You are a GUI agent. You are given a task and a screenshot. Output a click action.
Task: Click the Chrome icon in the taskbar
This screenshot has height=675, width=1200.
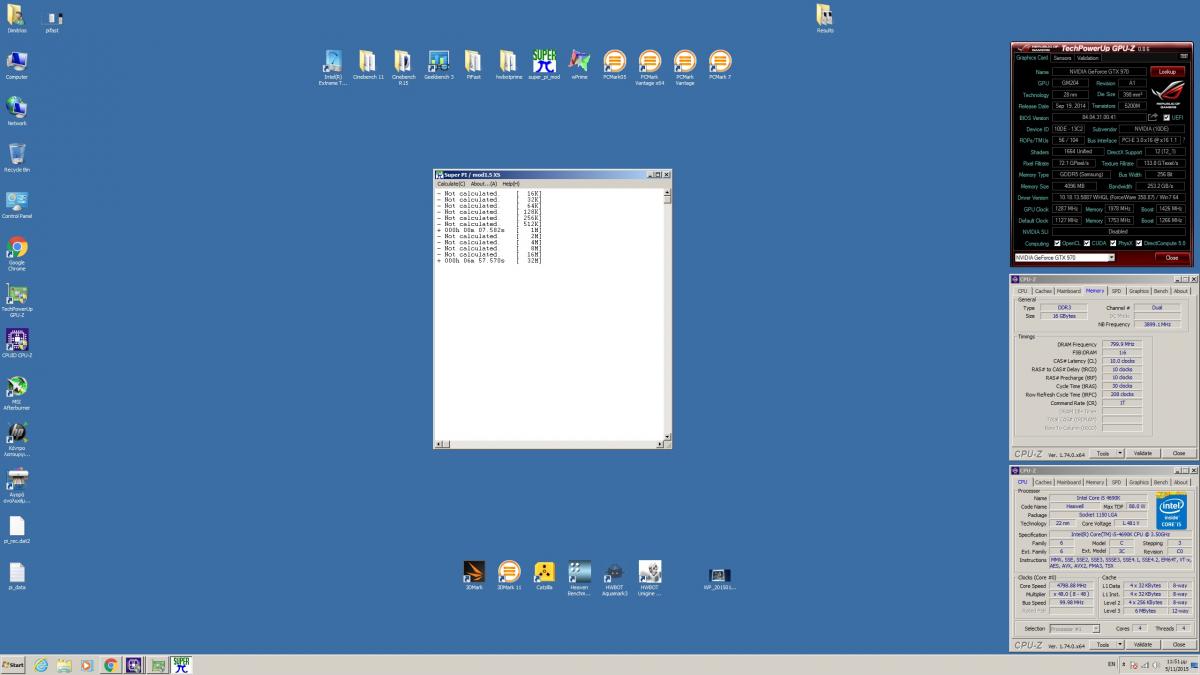pyautogui.click(x=111, y=665)
